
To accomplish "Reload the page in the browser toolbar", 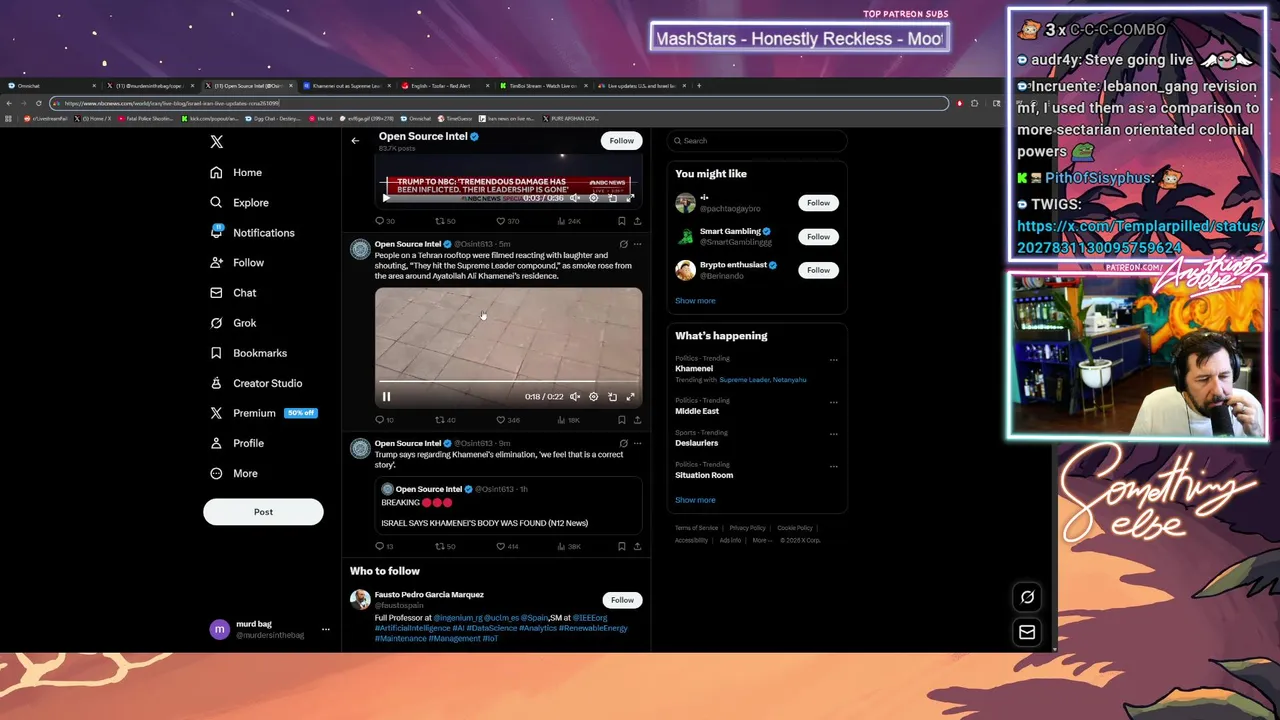I will coord(39,103).
